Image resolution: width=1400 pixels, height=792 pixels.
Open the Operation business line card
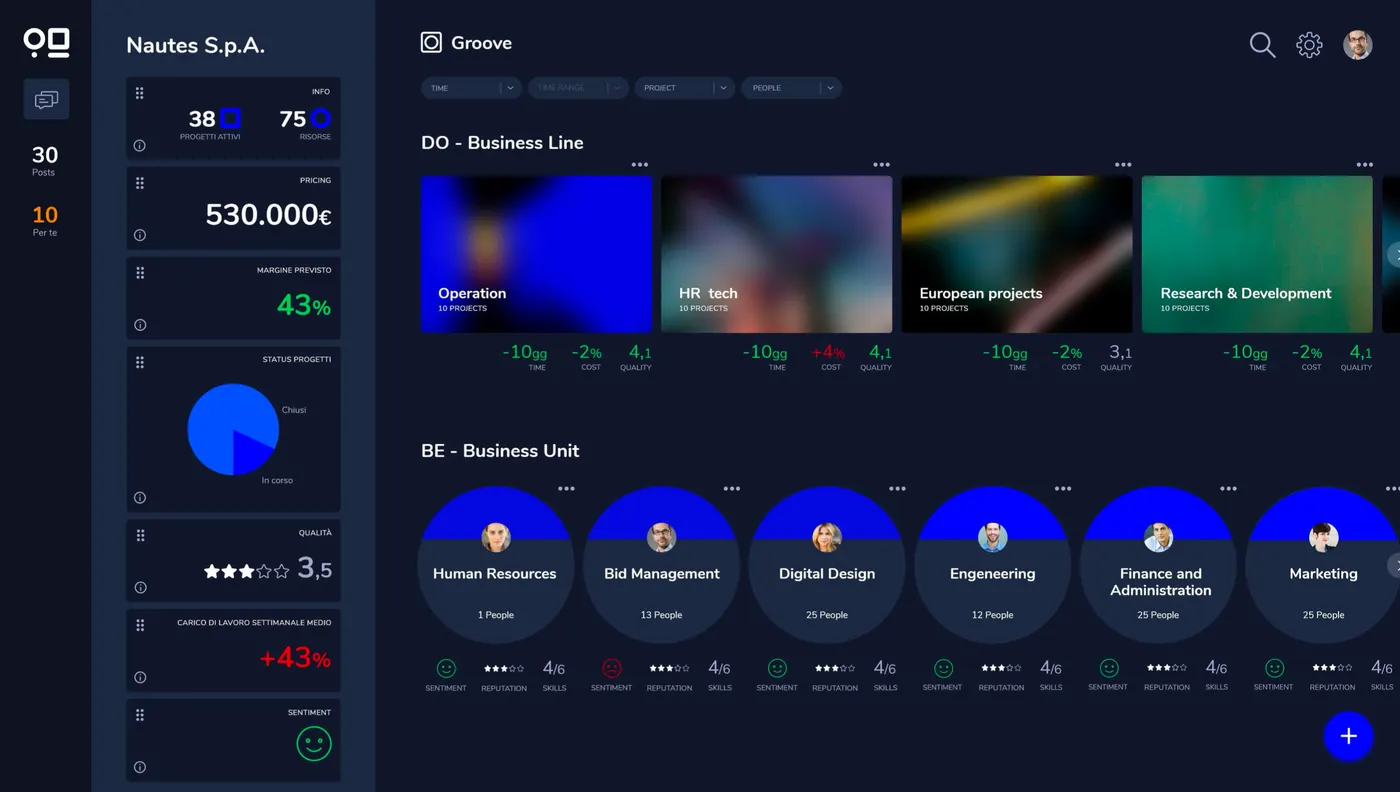[537, 254]
